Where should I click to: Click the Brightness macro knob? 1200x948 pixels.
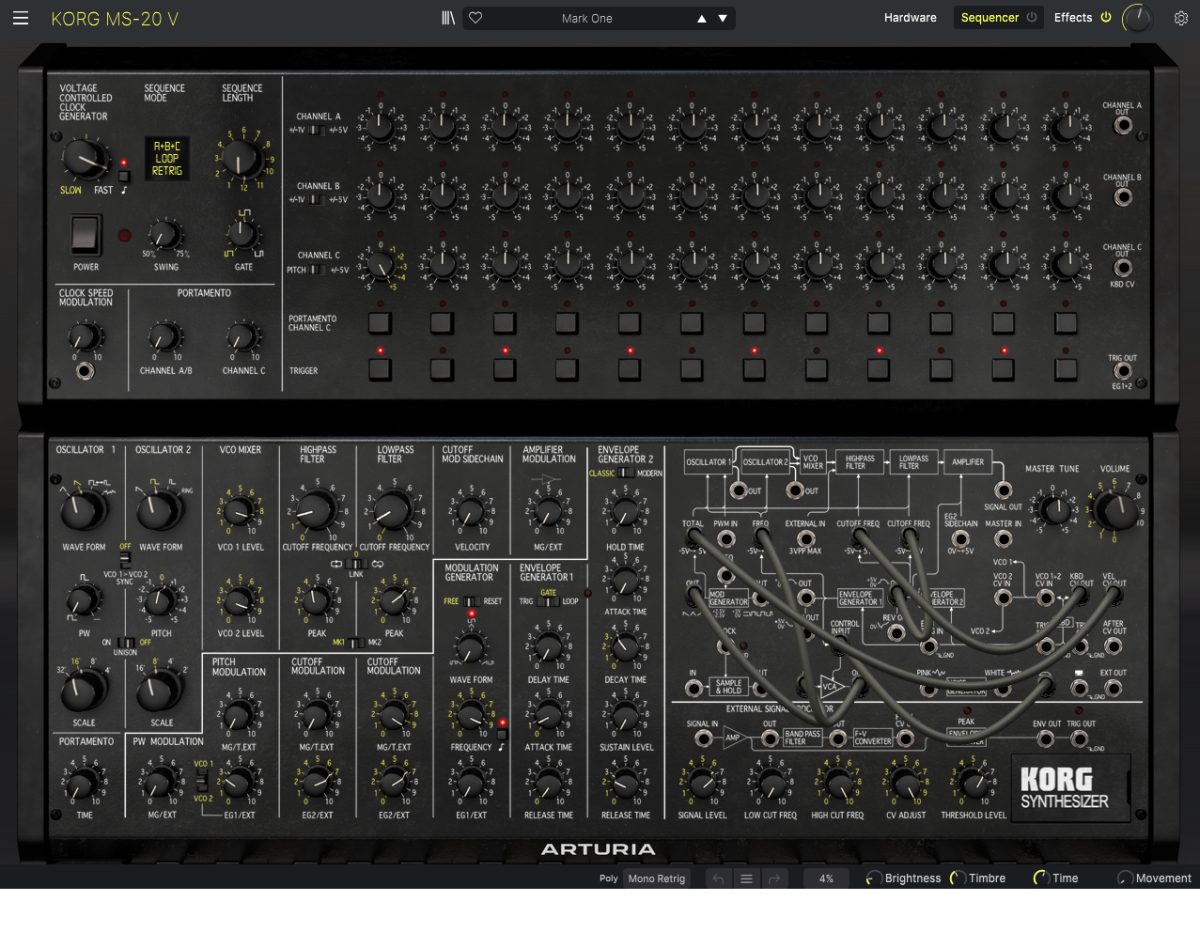click(x=874, y=878)
